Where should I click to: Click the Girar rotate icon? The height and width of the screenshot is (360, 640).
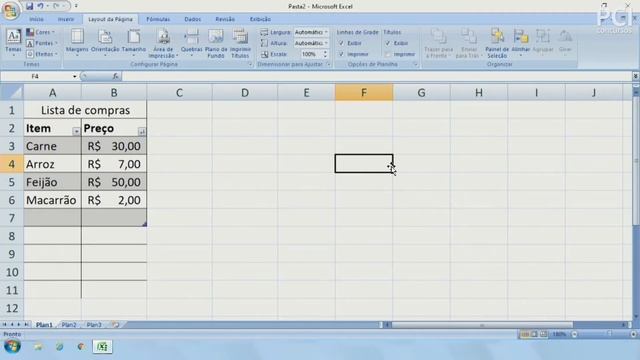(x=565, y=37)
